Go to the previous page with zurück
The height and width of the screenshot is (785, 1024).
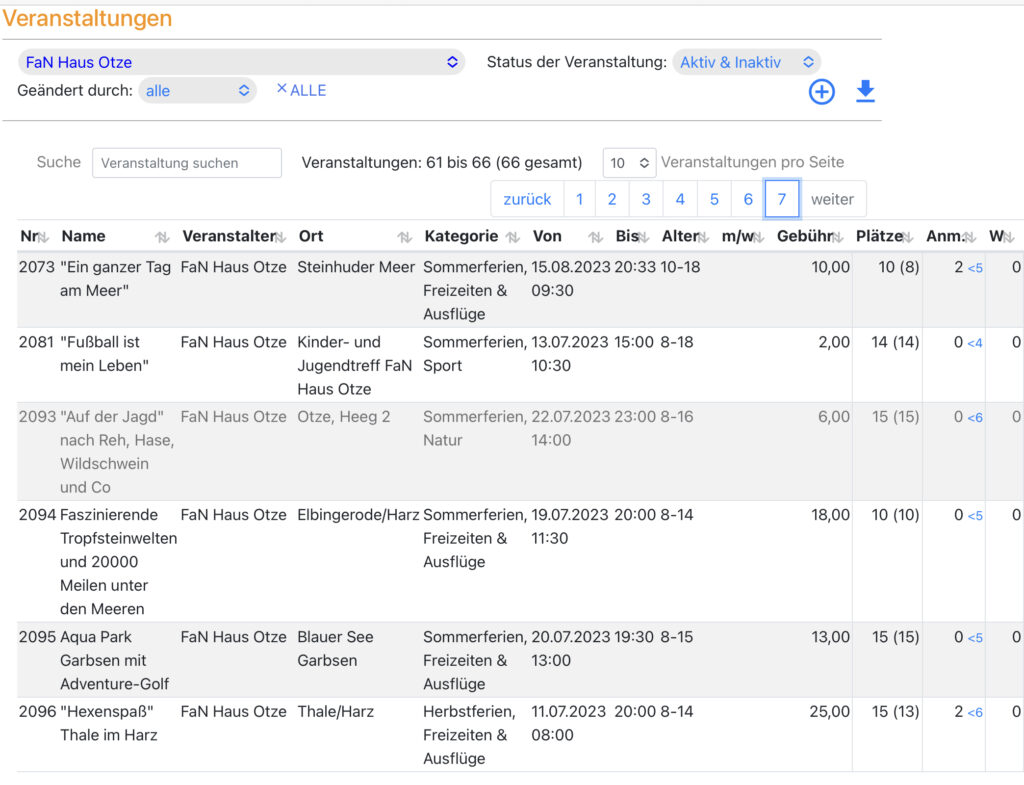[x=527, y=199]
